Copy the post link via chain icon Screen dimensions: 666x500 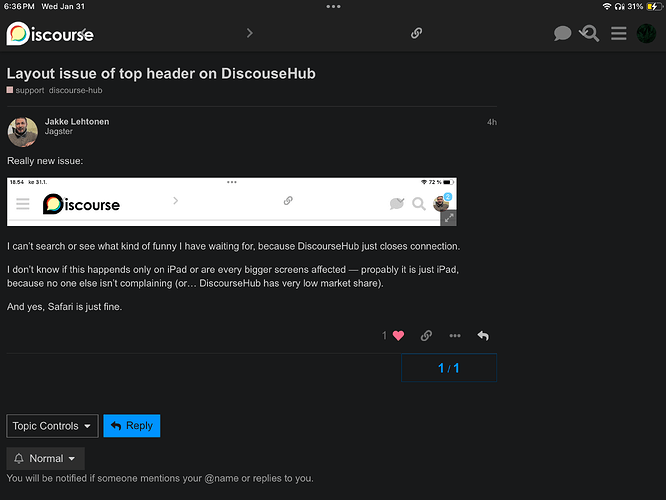coord(426,336)
